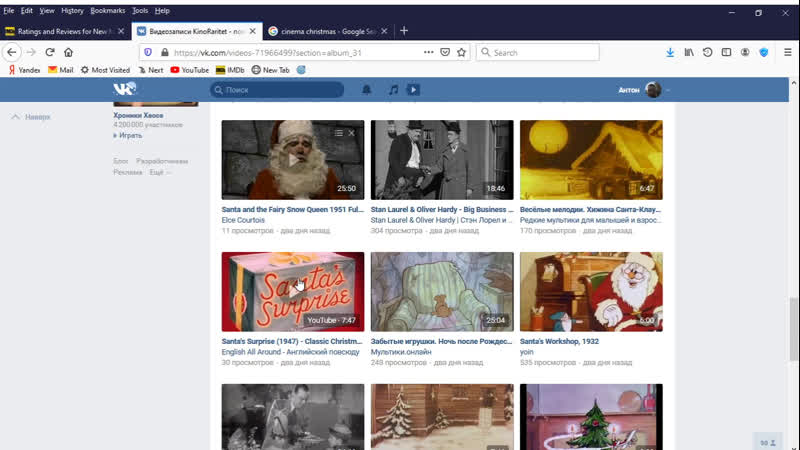Open VK video player icon in header
This screenshot has width=800, height=450.
(413, 90)
